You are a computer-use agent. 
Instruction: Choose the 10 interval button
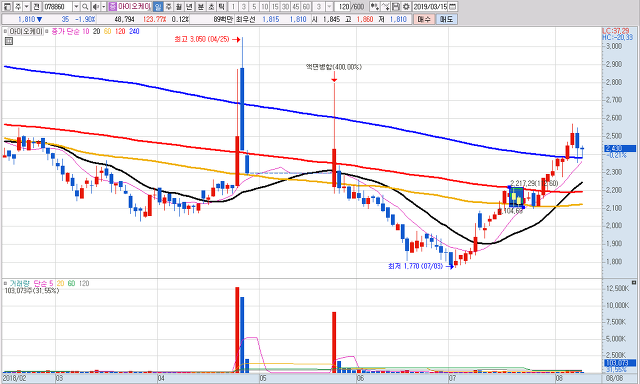(264, 7)
